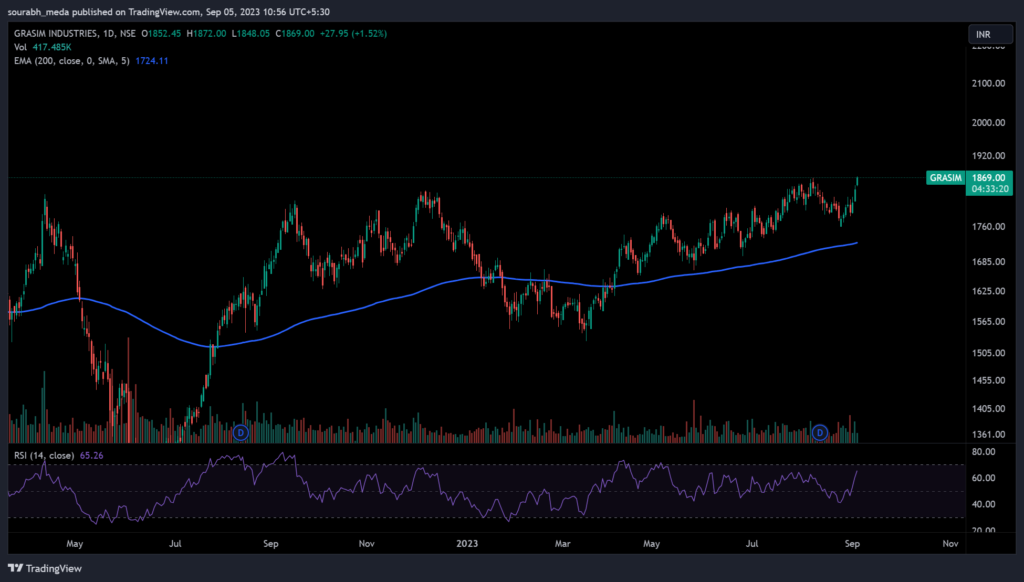
Task: Select the green GRASIM symbol tag on price axis
Action: pyautogui.click(x=946, y=178)
